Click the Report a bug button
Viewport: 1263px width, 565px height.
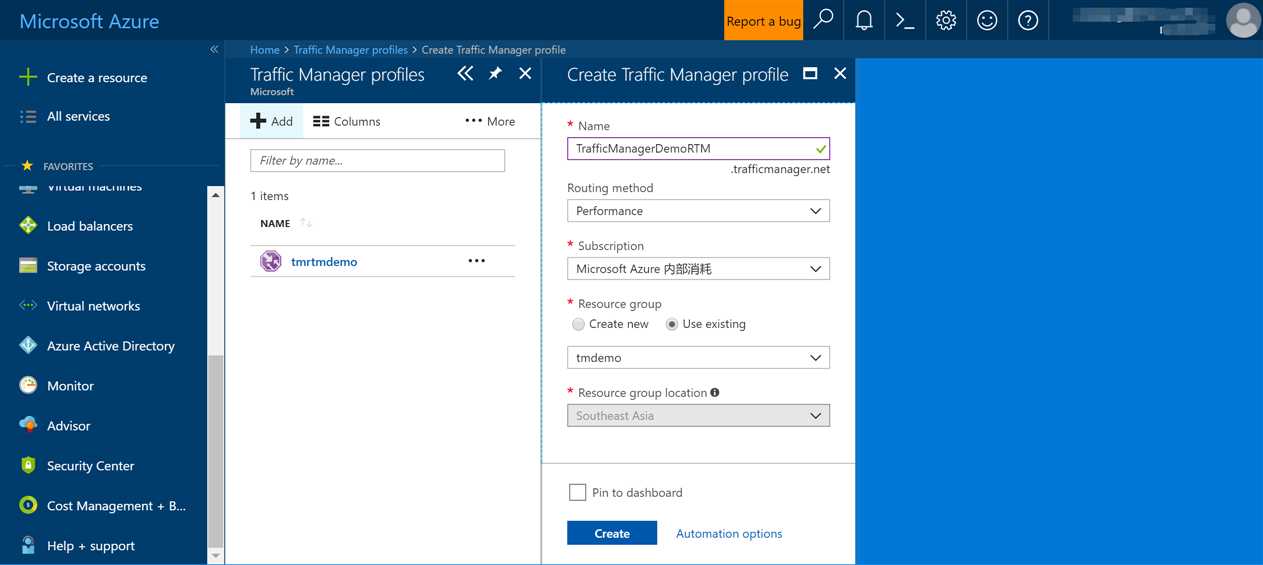tap(763, 21)
